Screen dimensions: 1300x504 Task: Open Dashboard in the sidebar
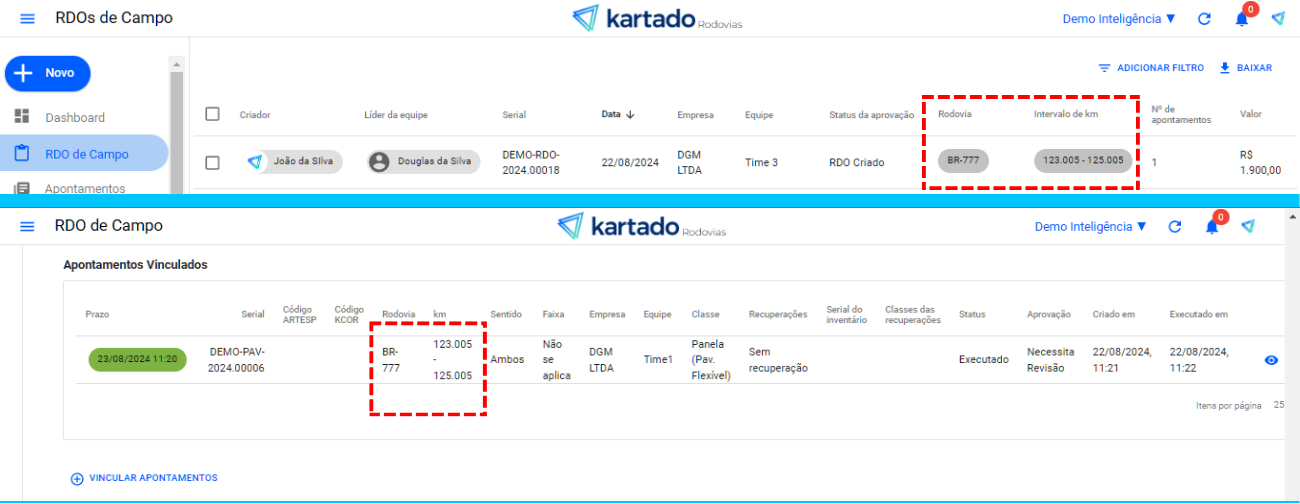74,117
